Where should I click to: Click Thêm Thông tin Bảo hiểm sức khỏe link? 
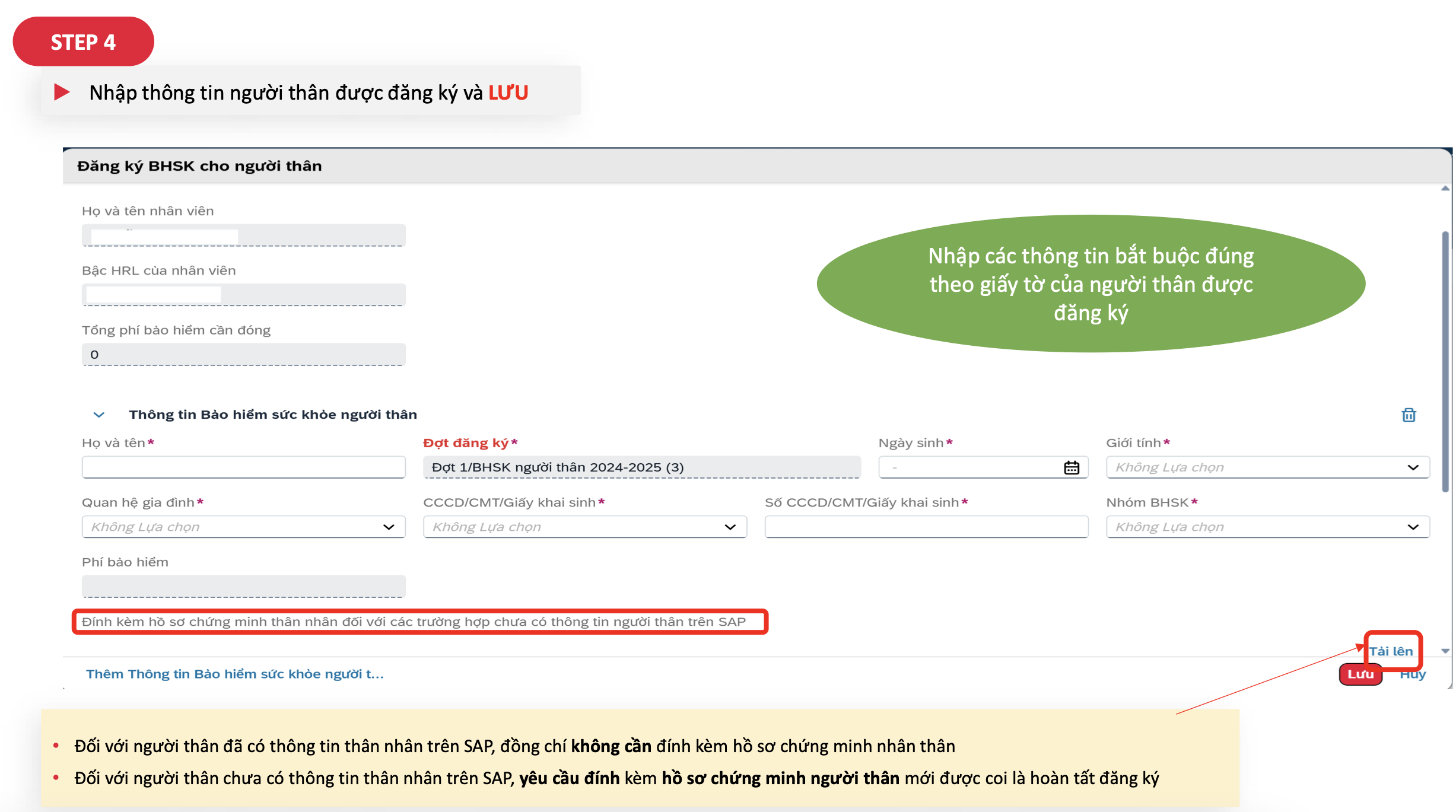click(x=235, y=674)
